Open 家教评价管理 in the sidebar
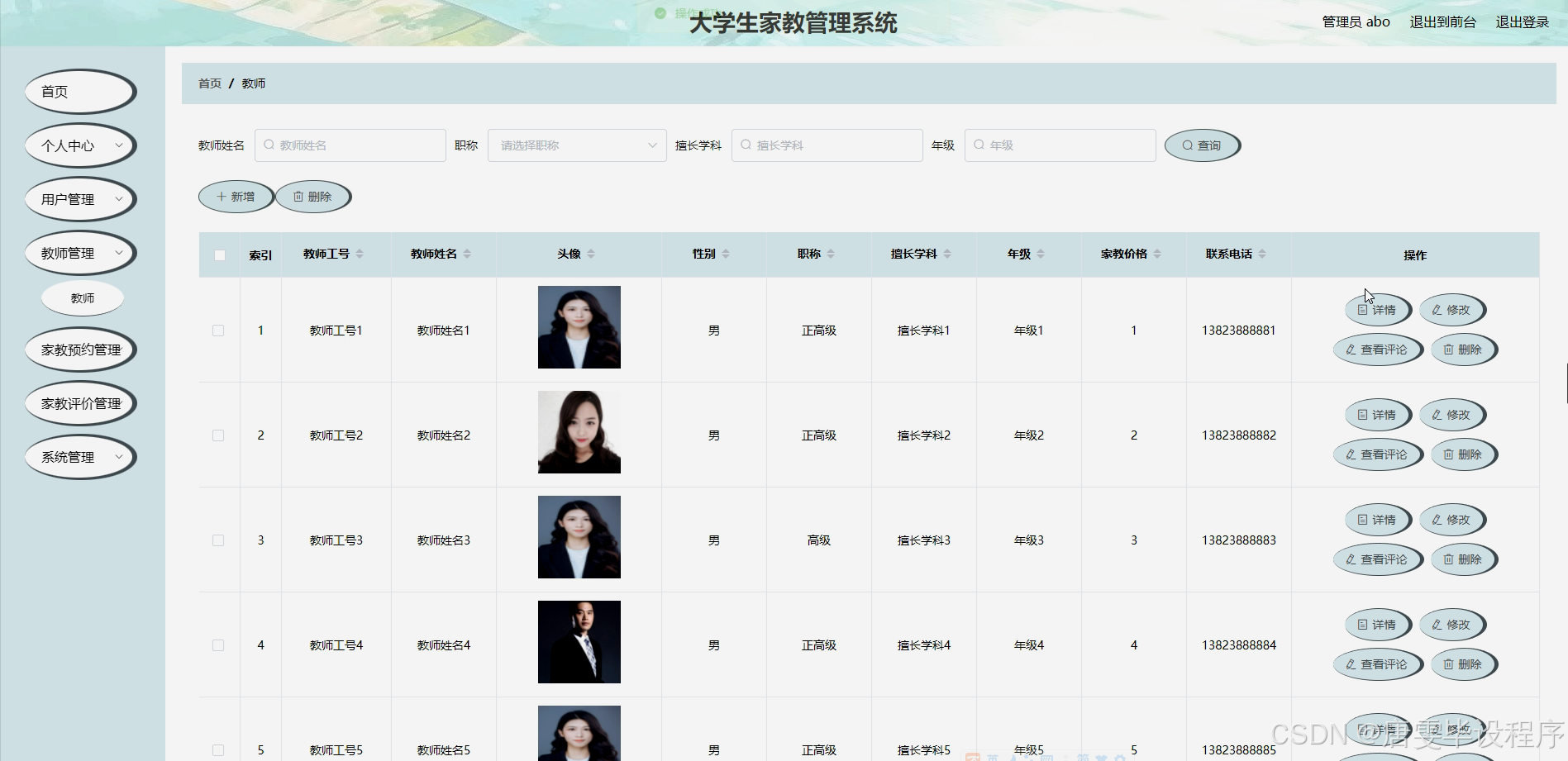Screen dimensions: 1568x761 pos(80,403)
